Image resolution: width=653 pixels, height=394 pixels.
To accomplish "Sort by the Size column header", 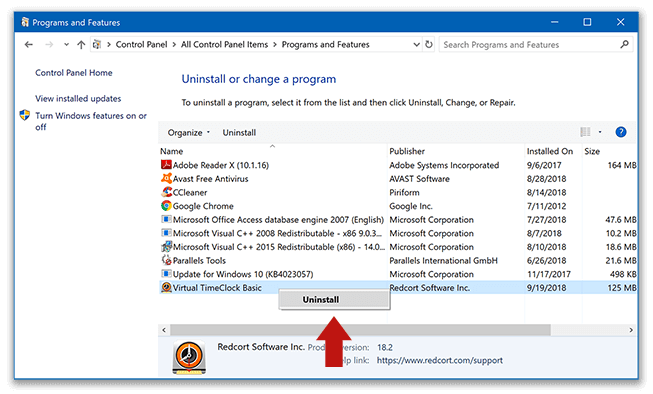I will [592, 151].
